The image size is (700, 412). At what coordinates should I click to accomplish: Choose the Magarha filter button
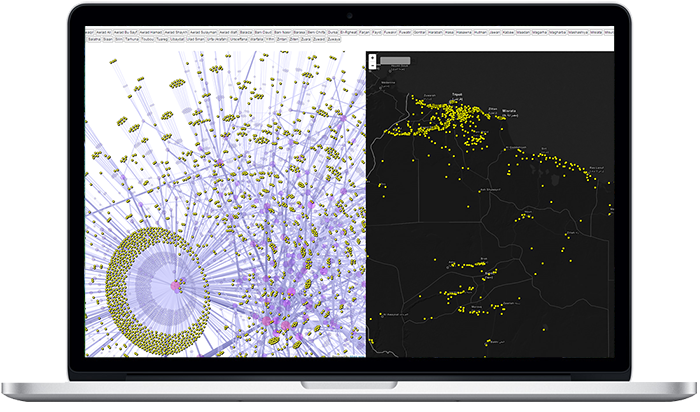click(x=540, y=33)
